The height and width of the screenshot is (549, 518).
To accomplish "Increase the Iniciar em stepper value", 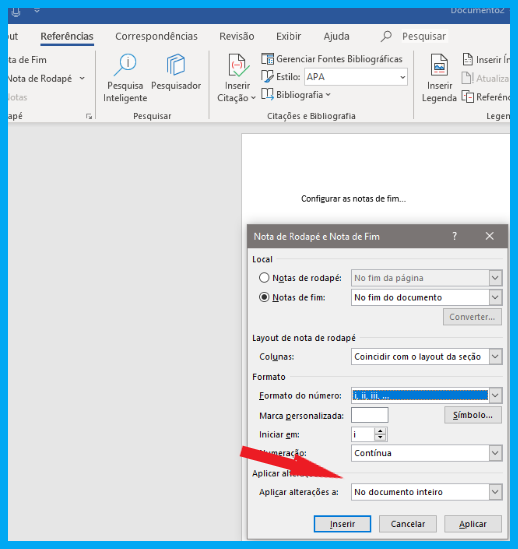I will pyautogui.click(x=380, y=431).
